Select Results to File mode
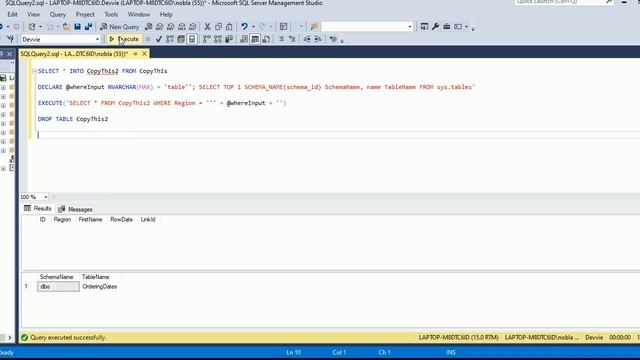 tap(266, 39)
